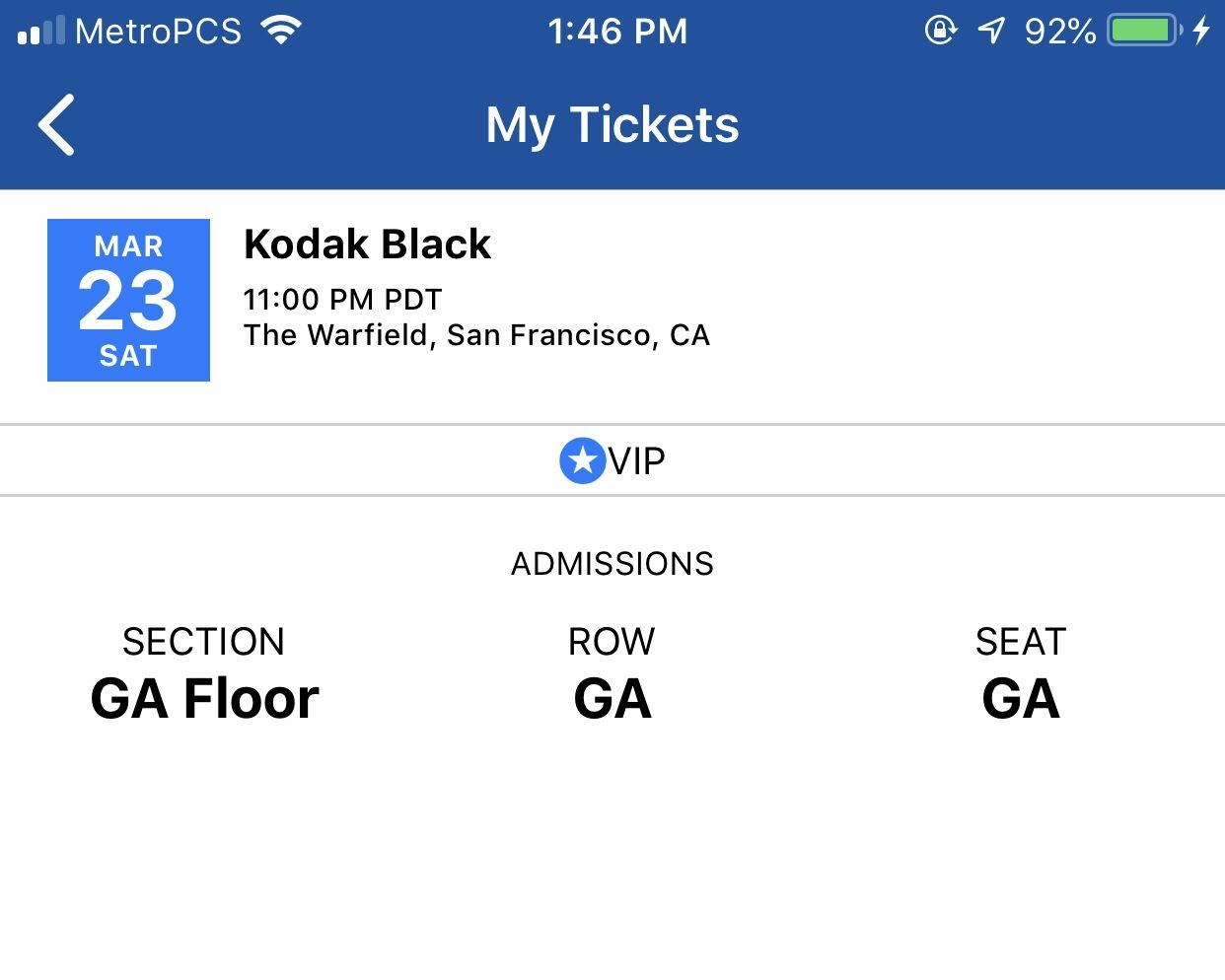
Task: Tap the blue VIP star icon
Action: pyautogui.click(x=582, y=460)
